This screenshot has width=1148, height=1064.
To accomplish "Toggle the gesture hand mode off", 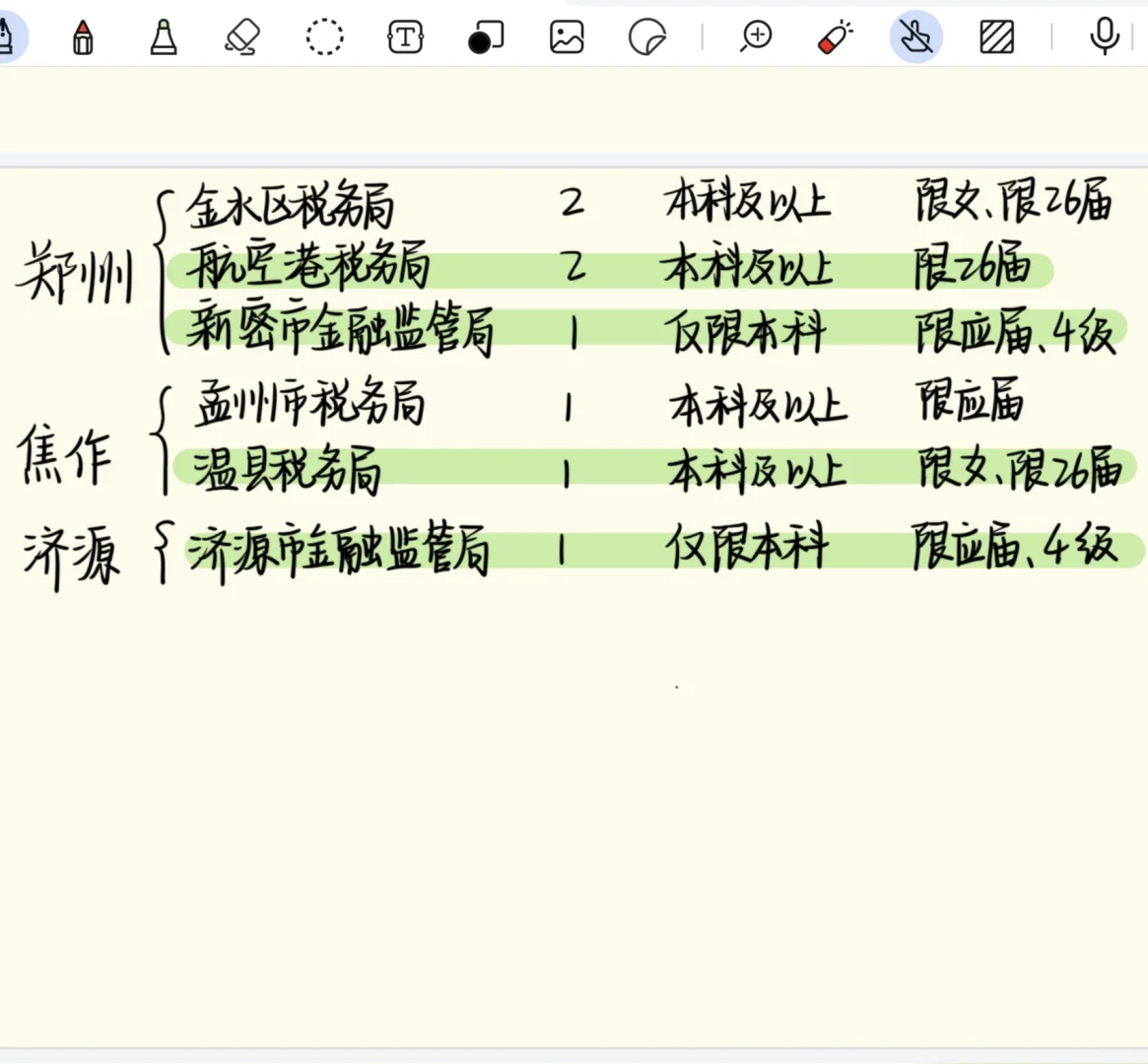I will click(915, 37).
